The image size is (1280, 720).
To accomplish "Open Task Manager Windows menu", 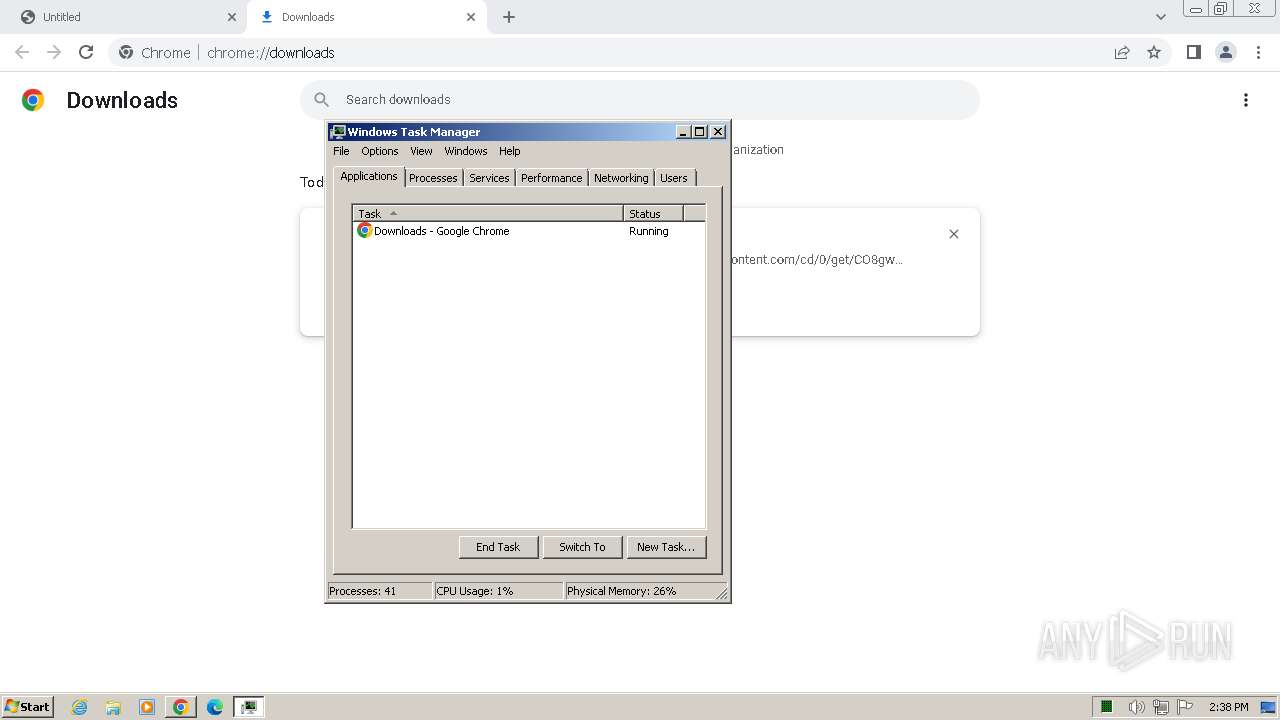I will pyautogui.click(x=466, y=151).
